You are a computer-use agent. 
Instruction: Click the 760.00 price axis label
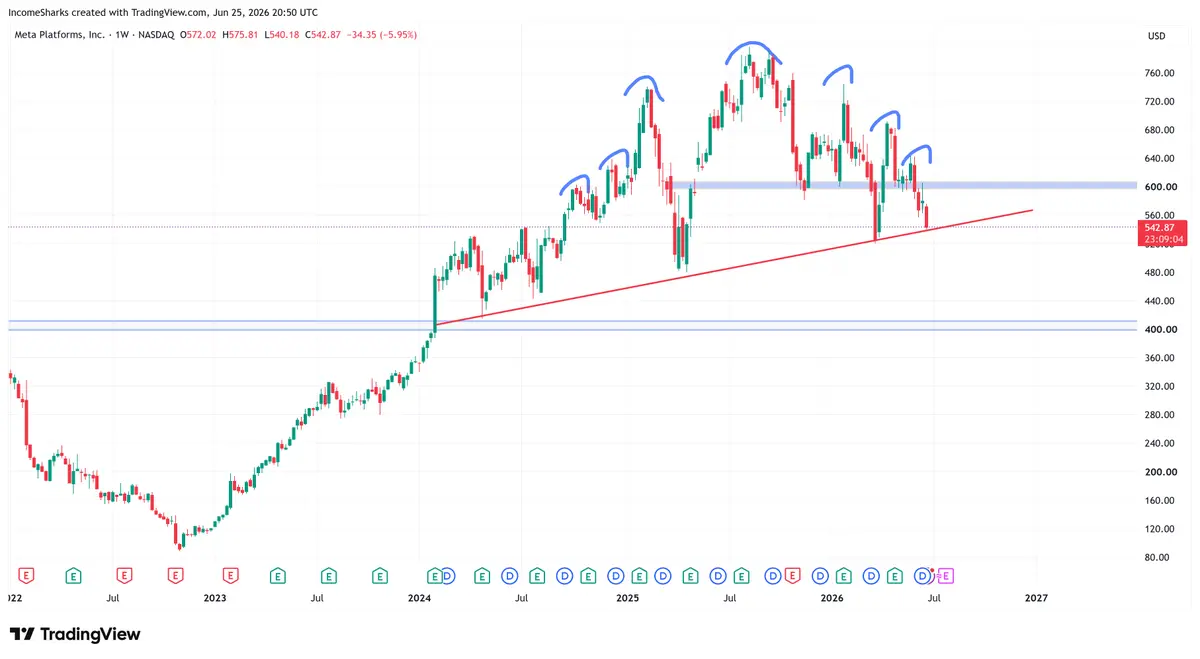[x=1160, y=73]
